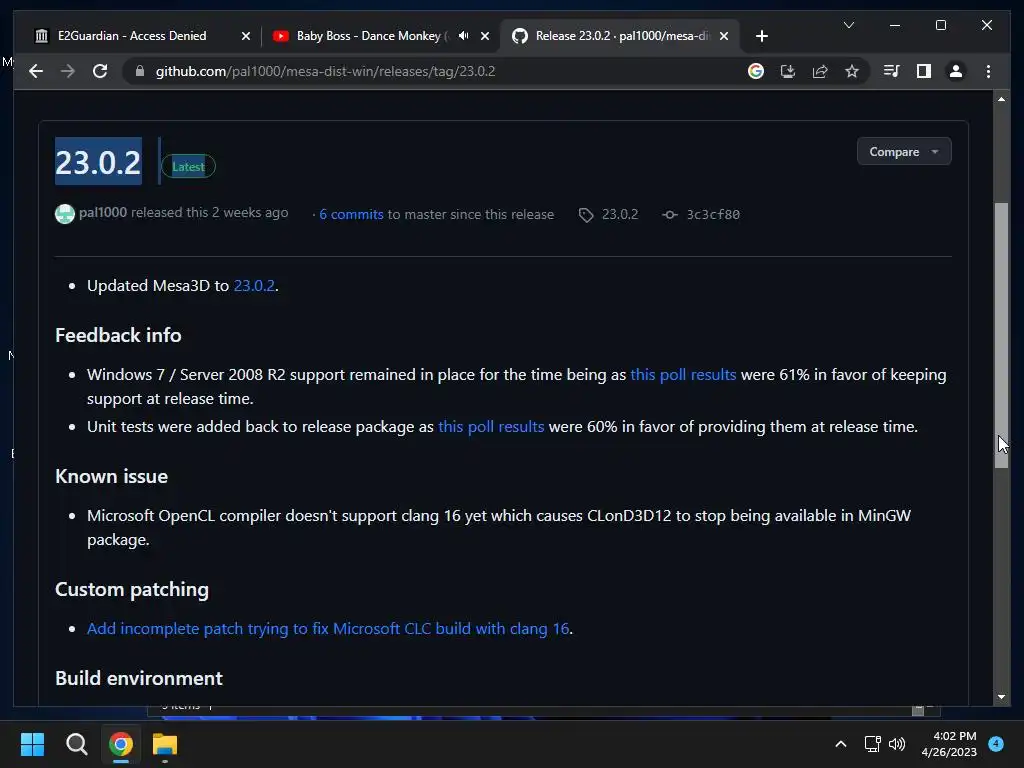Image resolution: width=1024 pixels, height=768 pixels.
Task: Click Chrome taskbar icon
Action: point(121,744)
